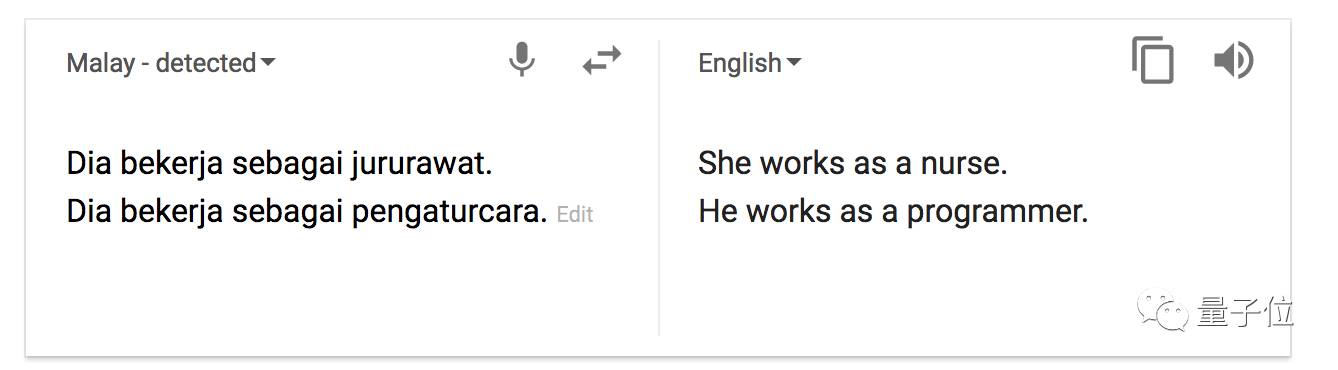Place cursor in sentence ending with jururawat
1338x370 pixels.
[279, 163]
